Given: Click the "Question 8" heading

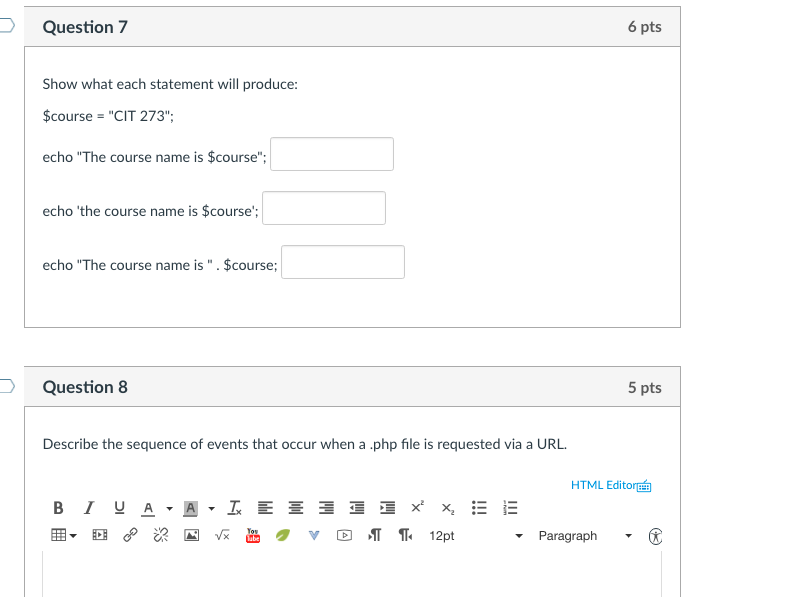Looking at the screenshot, I should click(x=85, y=387).
